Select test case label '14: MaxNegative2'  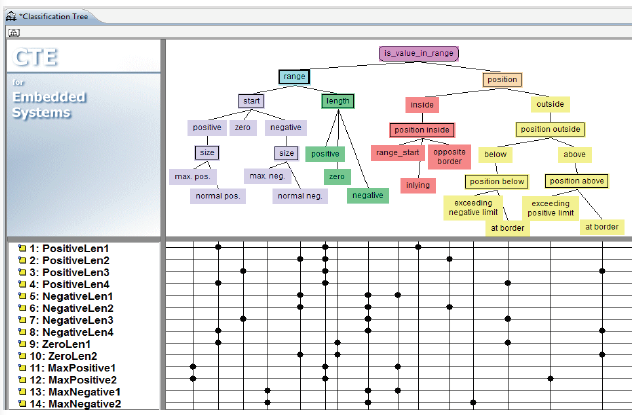click(x=75, y=404)
